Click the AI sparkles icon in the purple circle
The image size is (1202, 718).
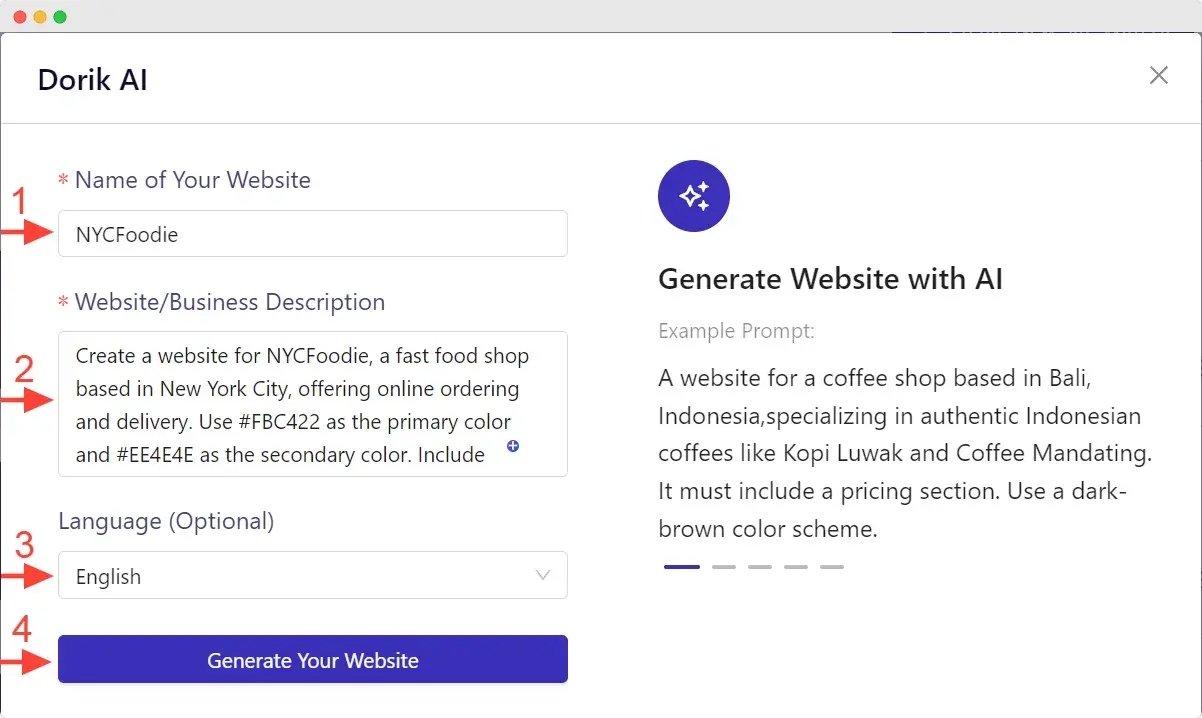click(693, 196)
